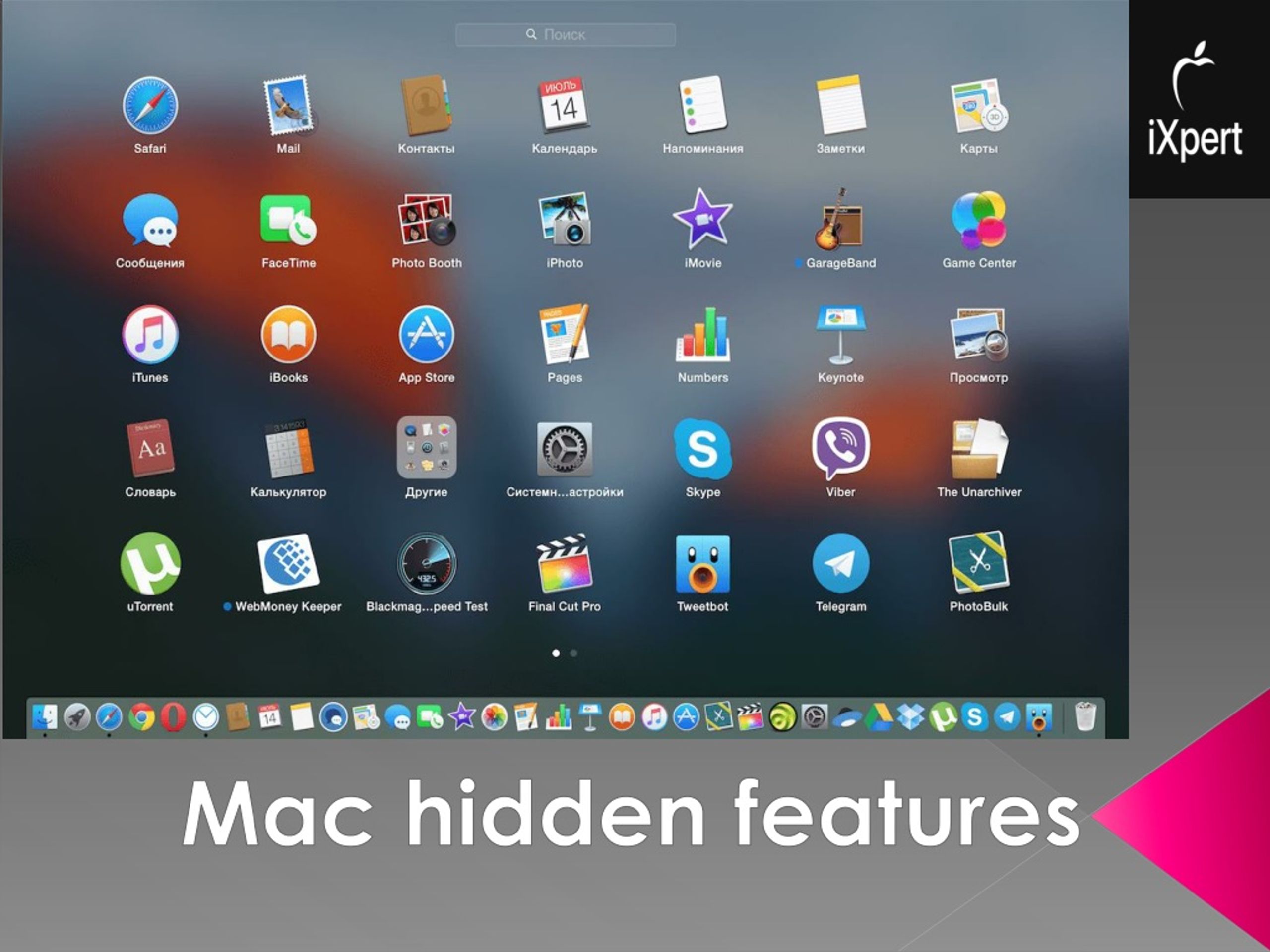Launch Telegram from the Launchpad grid

tap(840, 563)
